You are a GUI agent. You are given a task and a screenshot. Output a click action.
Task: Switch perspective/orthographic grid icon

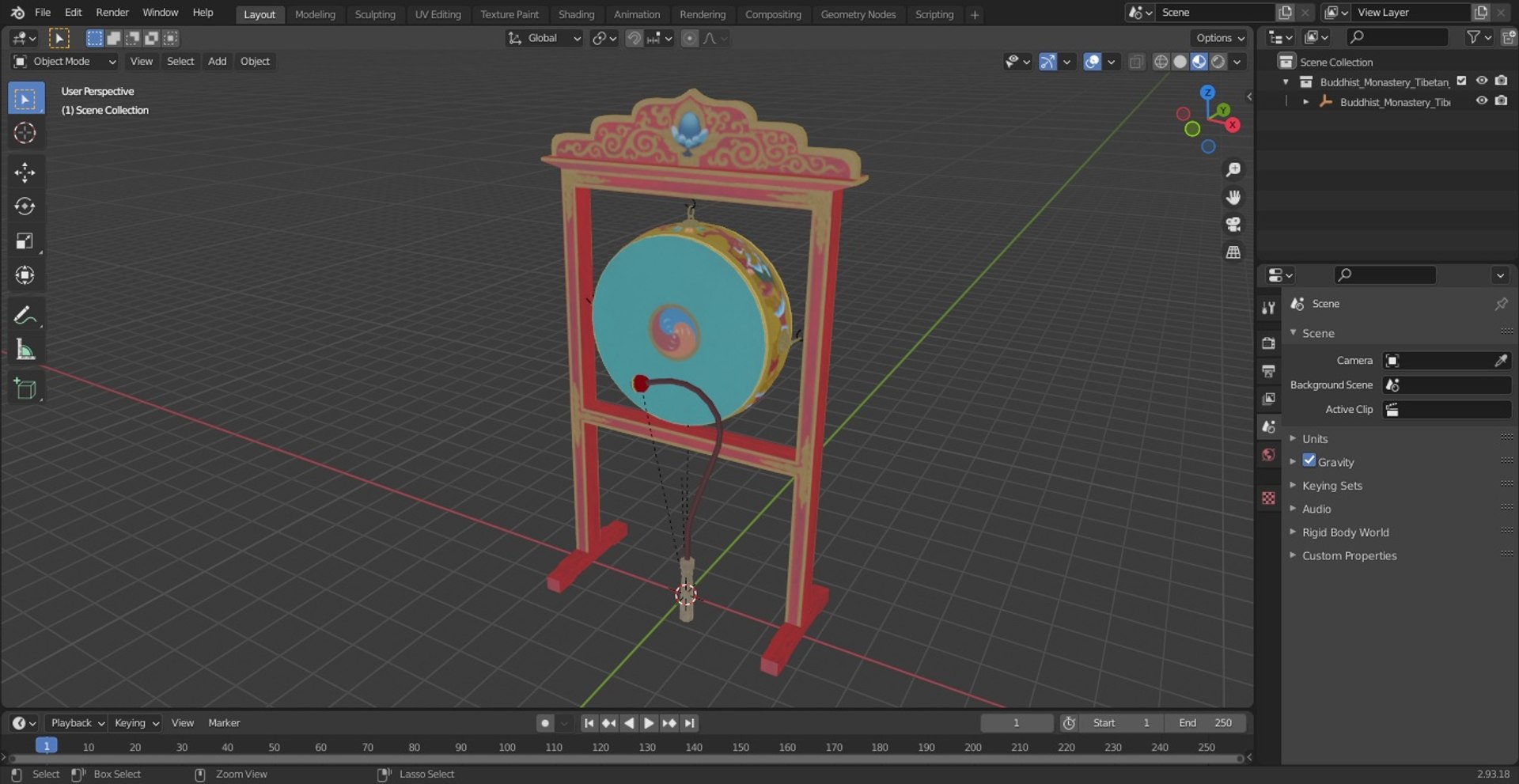pos(1233,252)
